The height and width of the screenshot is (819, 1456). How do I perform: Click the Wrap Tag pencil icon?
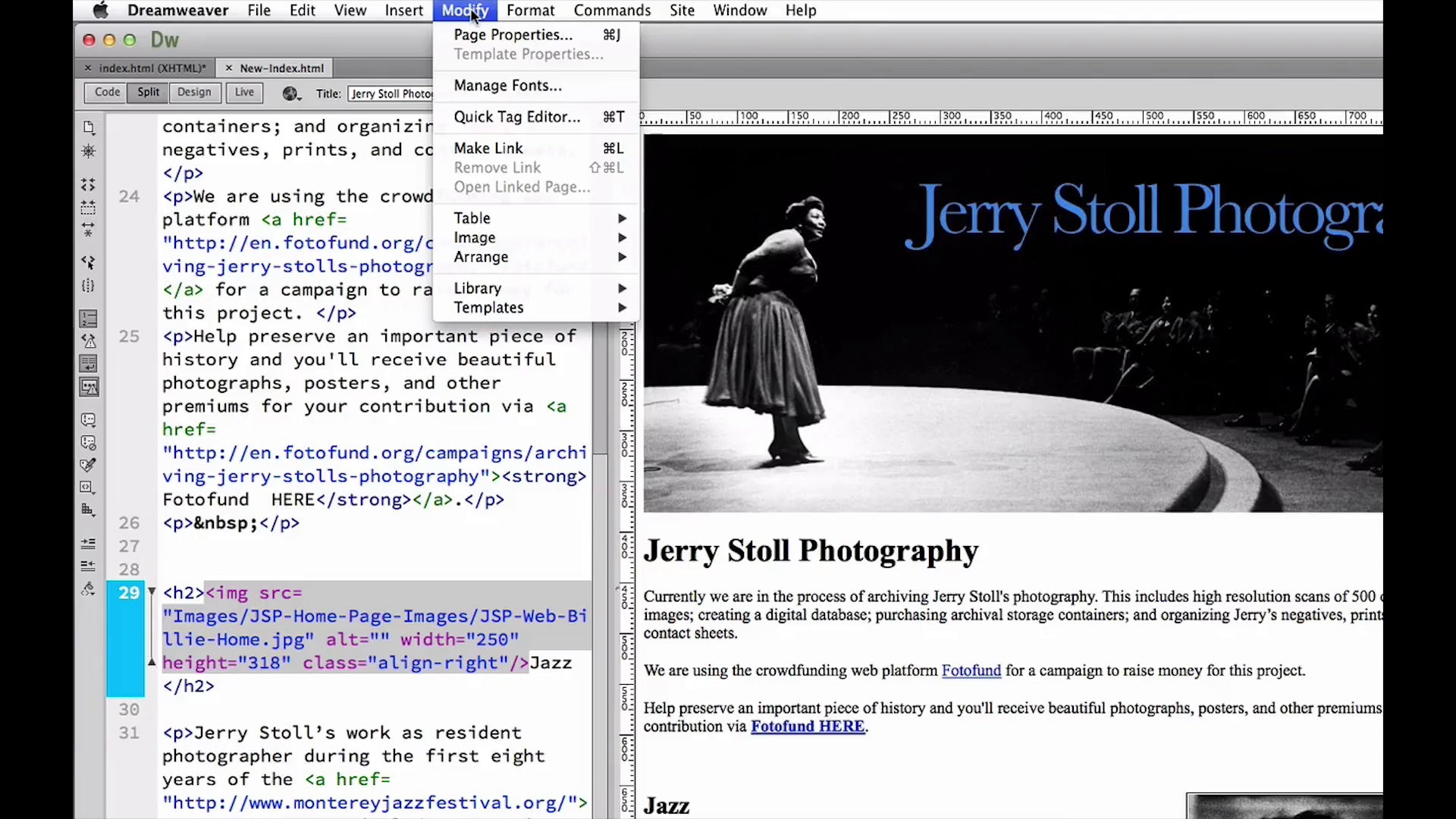[89, 465]
